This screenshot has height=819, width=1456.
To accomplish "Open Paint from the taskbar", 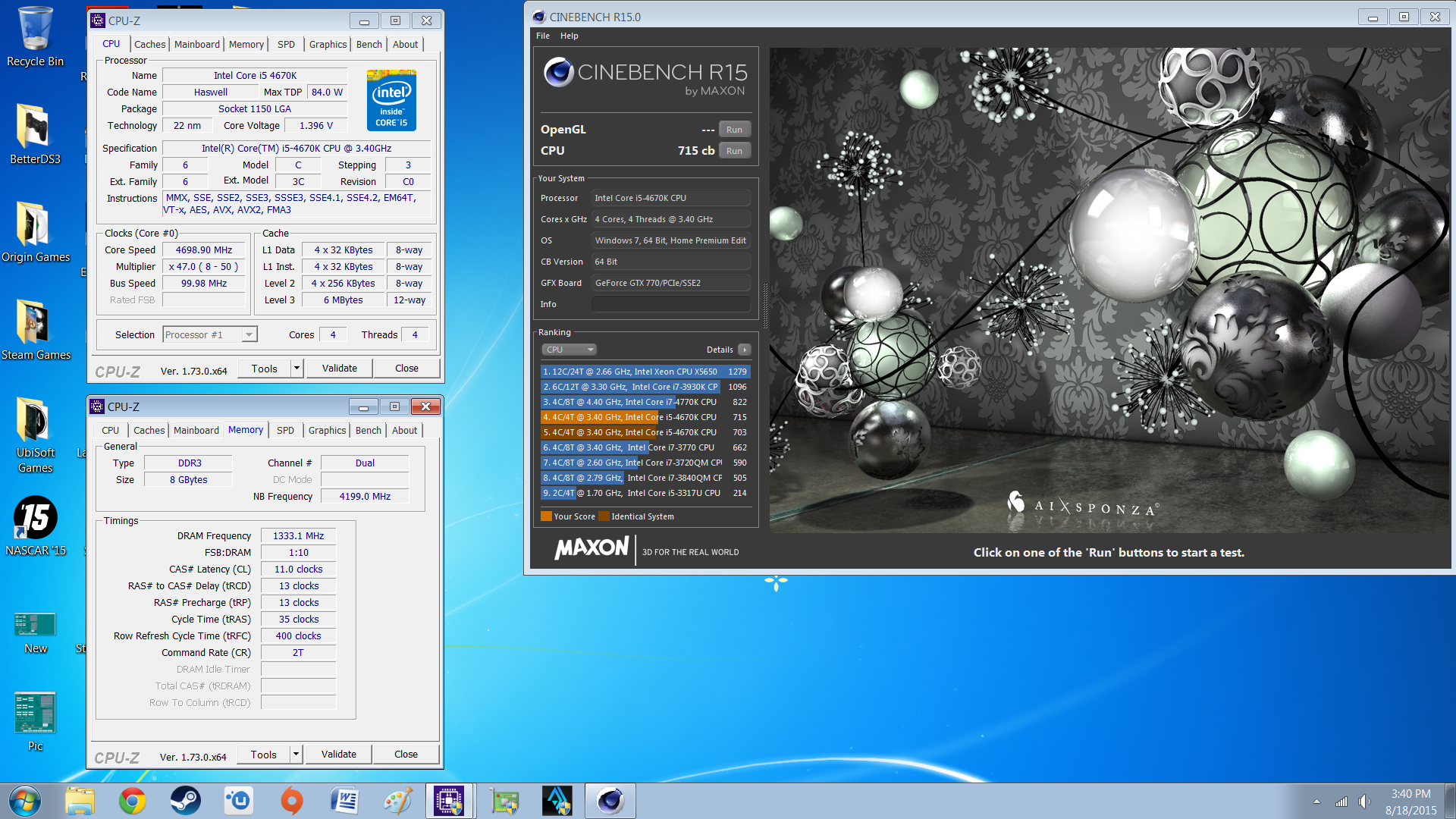I will click(x=398, y=801).
